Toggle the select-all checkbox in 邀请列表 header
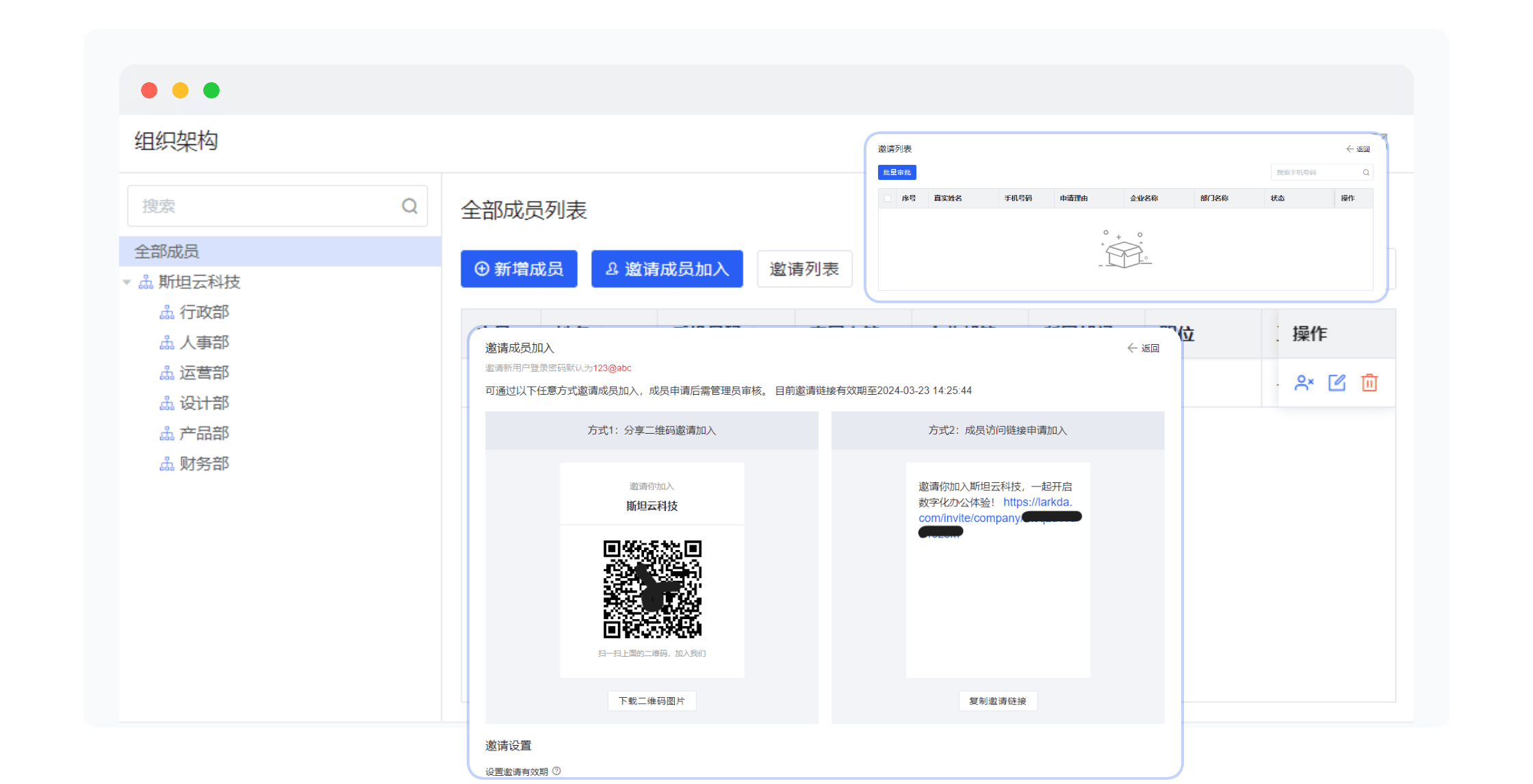The height and width of the screenshot is (784, 1533). 888,198
